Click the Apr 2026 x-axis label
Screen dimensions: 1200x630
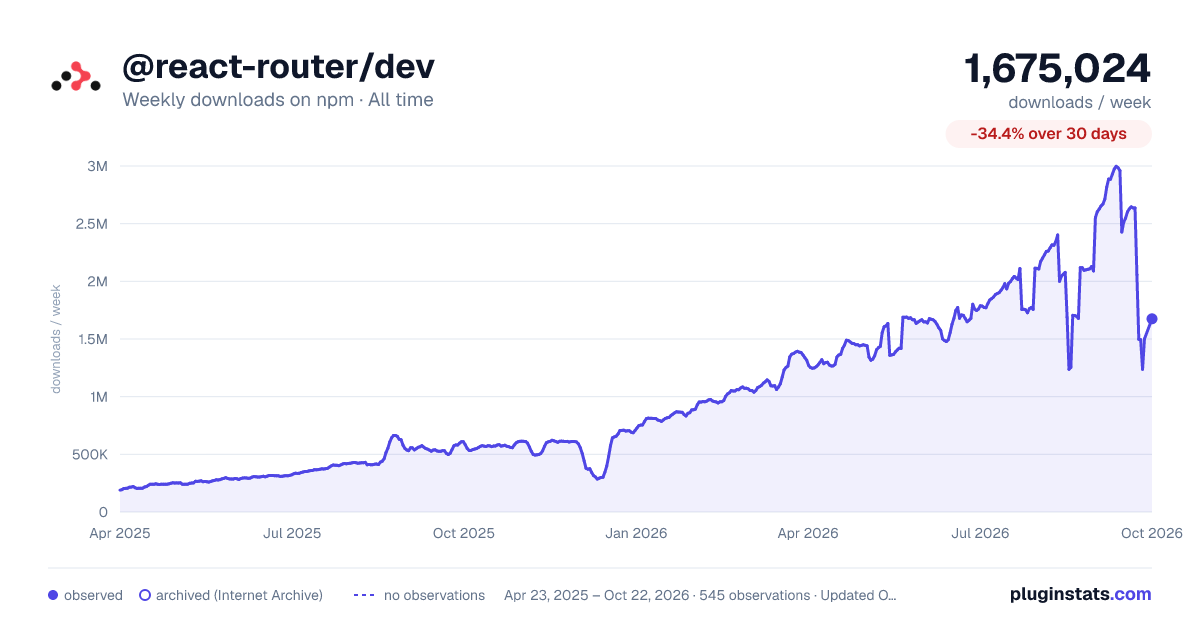click(808, 533)
